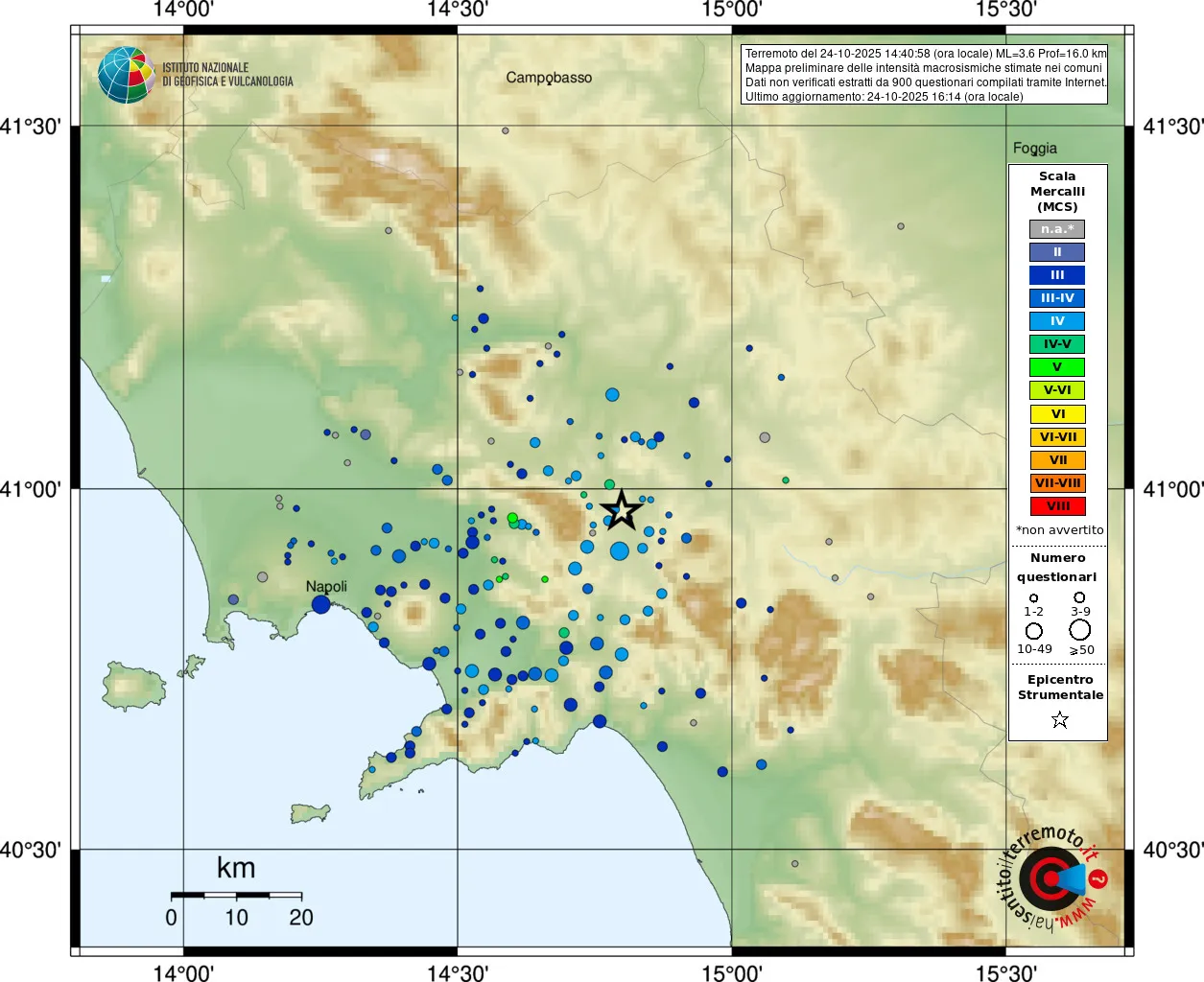The height and width of the screenshot is (982, 1204).
Task: Click the 3-9 questionnaires circle in legend
Action: (1079, 597)
